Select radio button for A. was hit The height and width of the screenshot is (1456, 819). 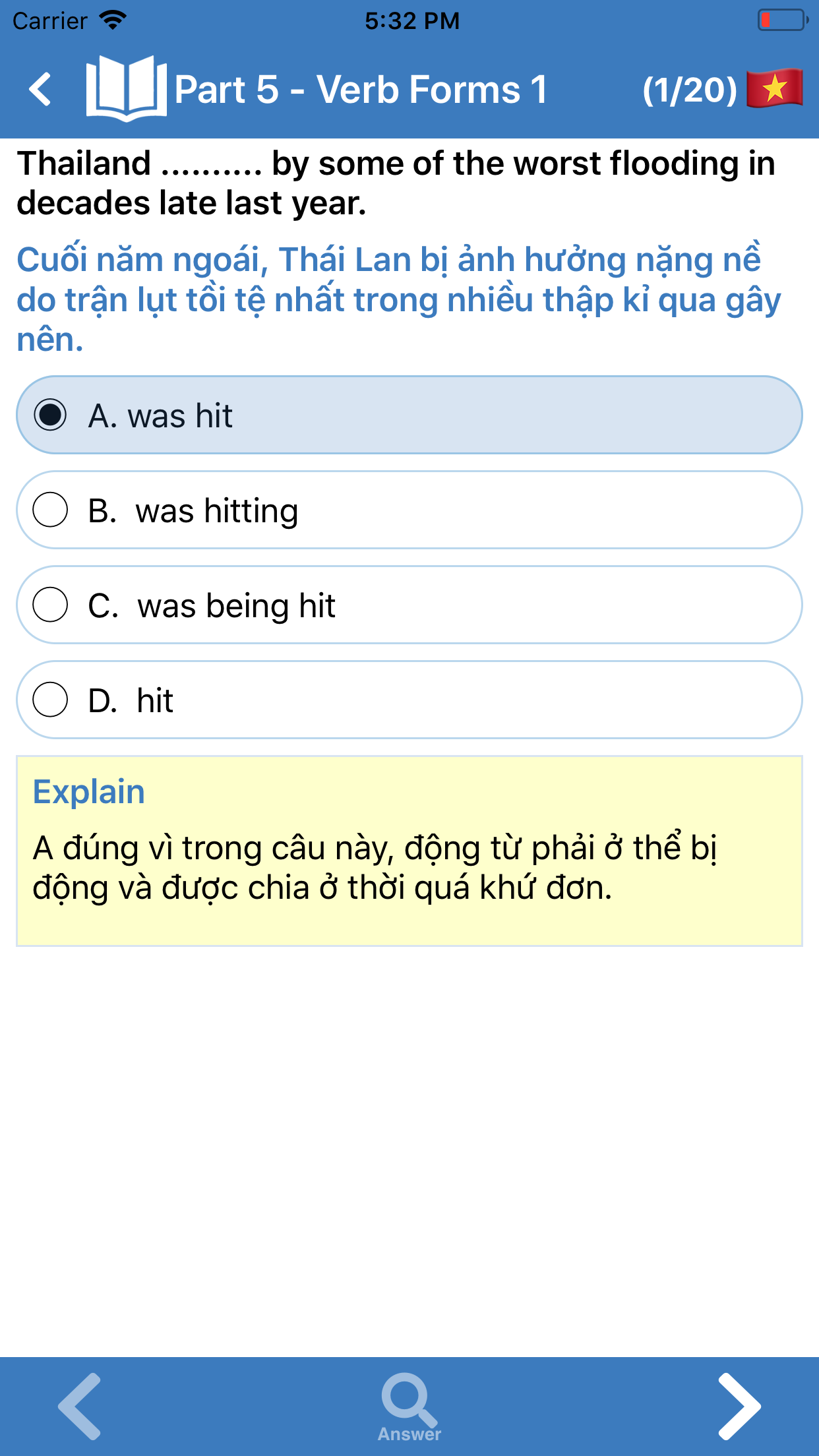tap(51, 415)
